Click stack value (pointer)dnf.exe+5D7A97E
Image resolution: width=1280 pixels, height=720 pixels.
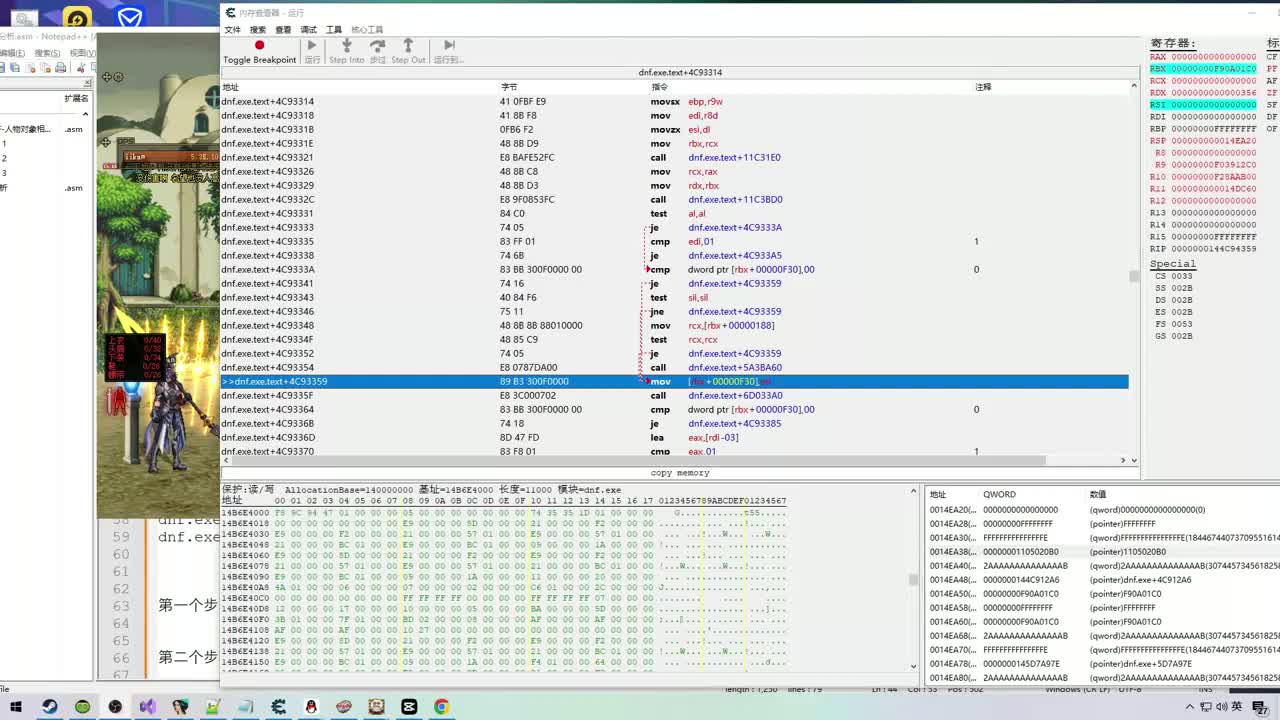1140,664
